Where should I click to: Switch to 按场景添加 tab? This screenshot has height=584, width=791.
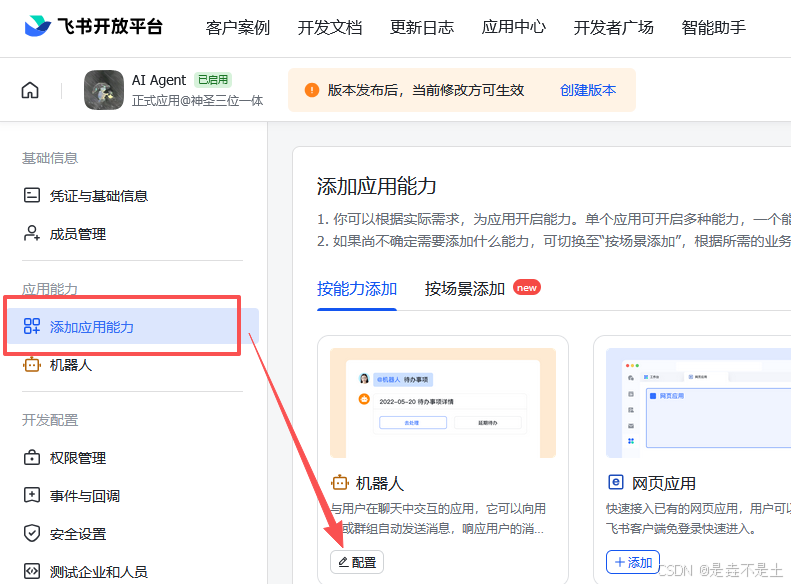tap(465, 288)
